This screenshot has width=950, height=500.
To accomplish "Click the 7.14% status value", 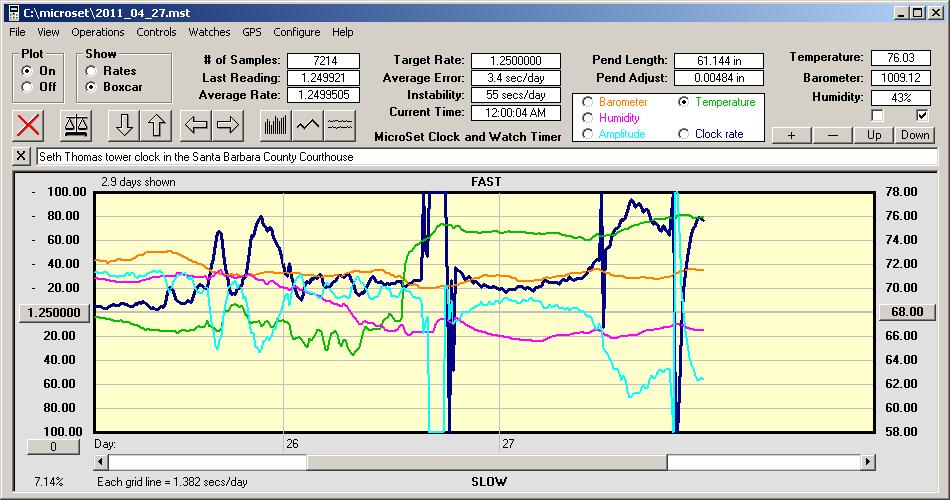I will (x=48, y=482).
